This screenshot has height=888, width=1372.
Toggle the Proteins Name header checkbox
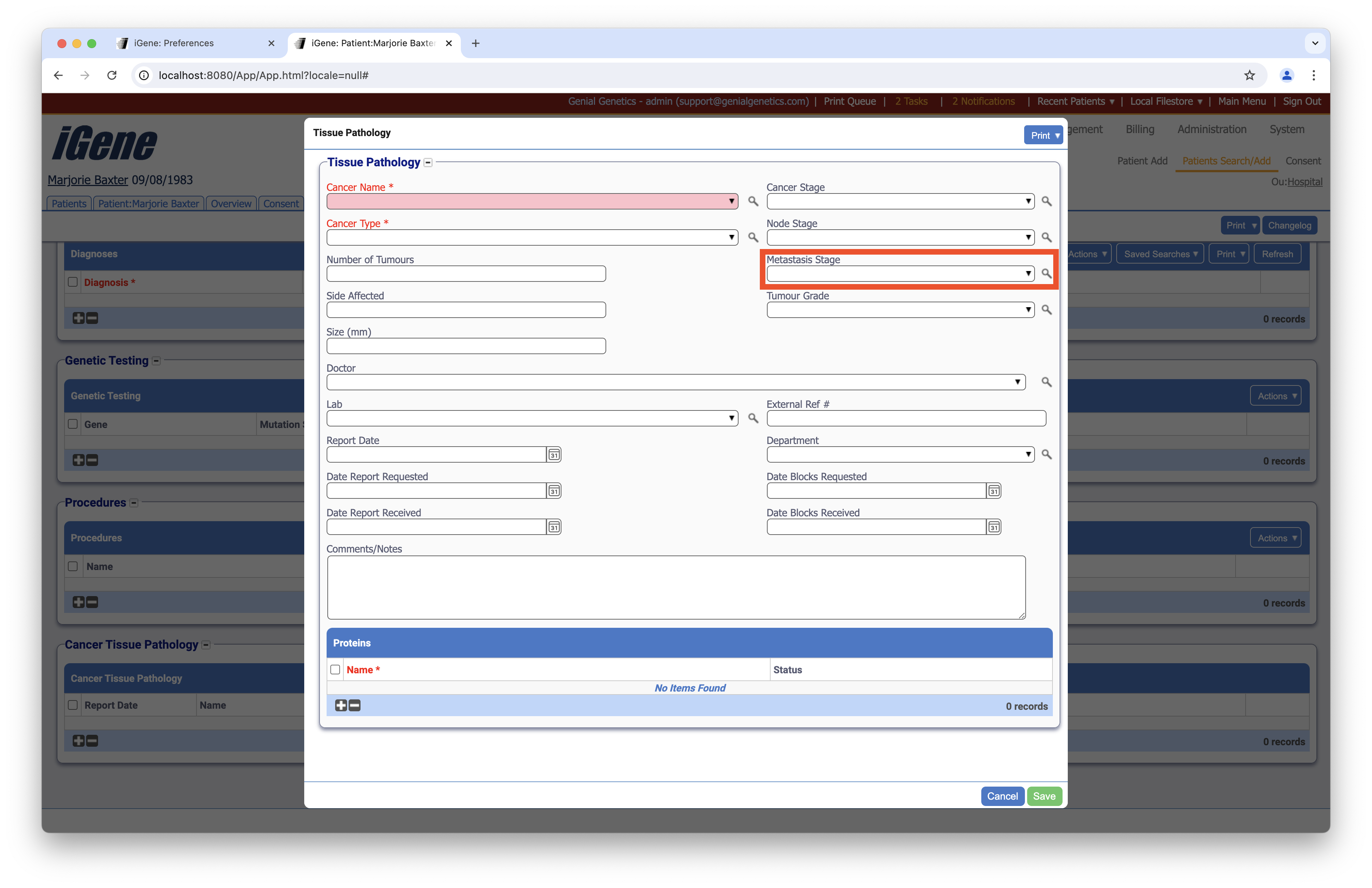coord(335,670)
